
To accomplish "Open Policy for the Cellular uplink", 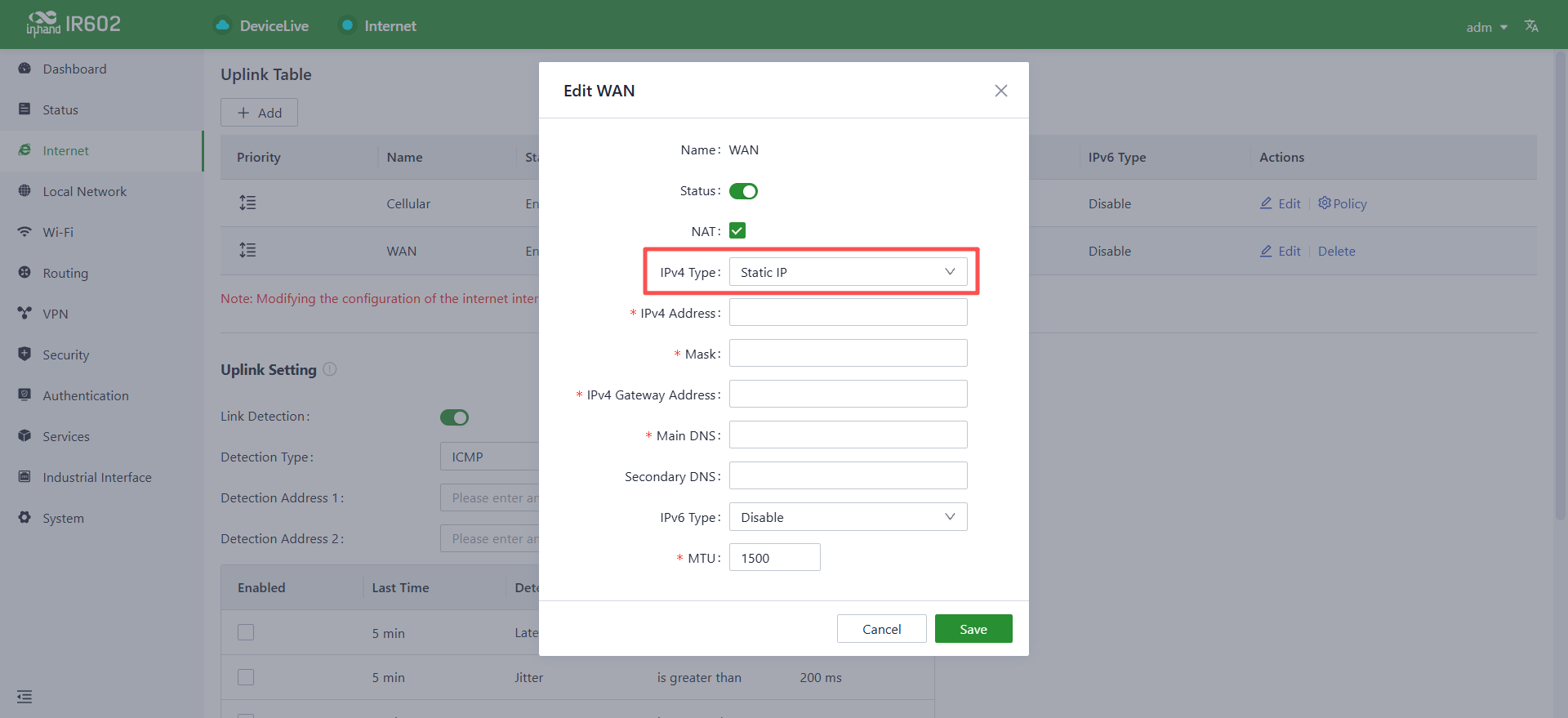I will pyautogui.click(x=1342, y=203).
